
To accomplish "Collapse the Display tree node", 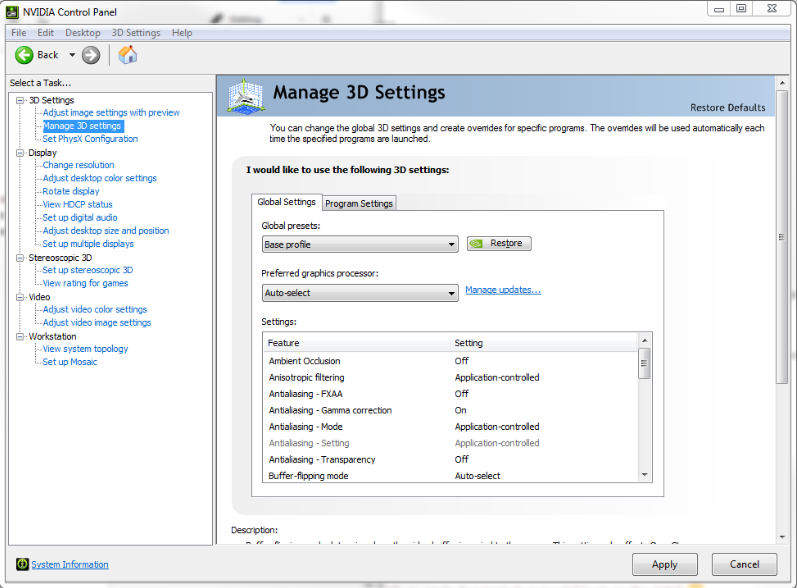I will click(20, 152).
